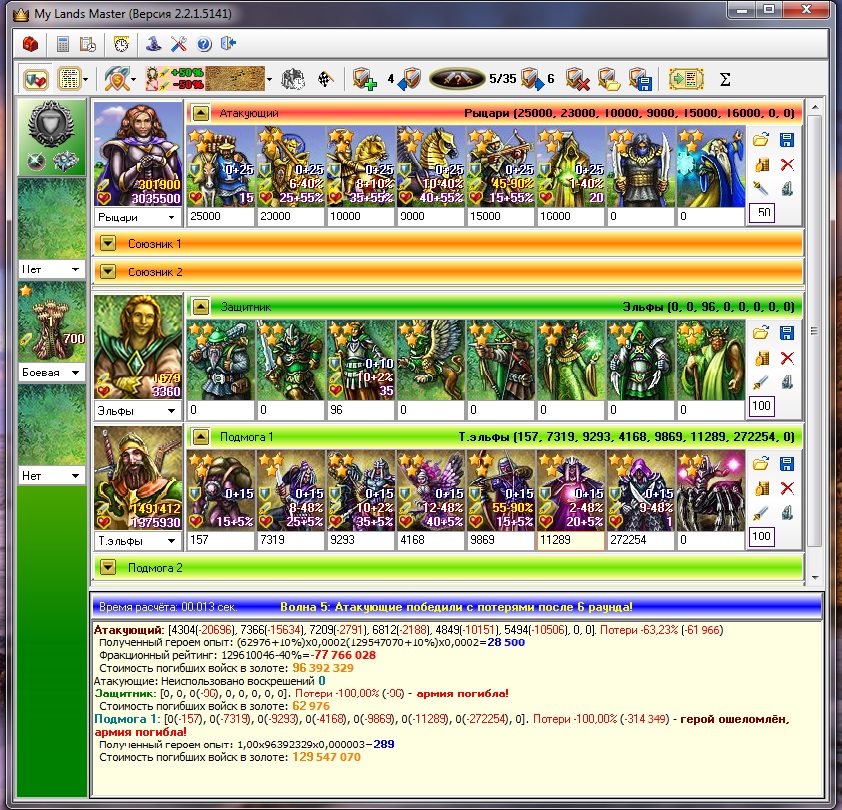Click sword icon in Подмога 1 row
Image resolution: width=842 pixels, height=810 pixels.
point(760,513)
